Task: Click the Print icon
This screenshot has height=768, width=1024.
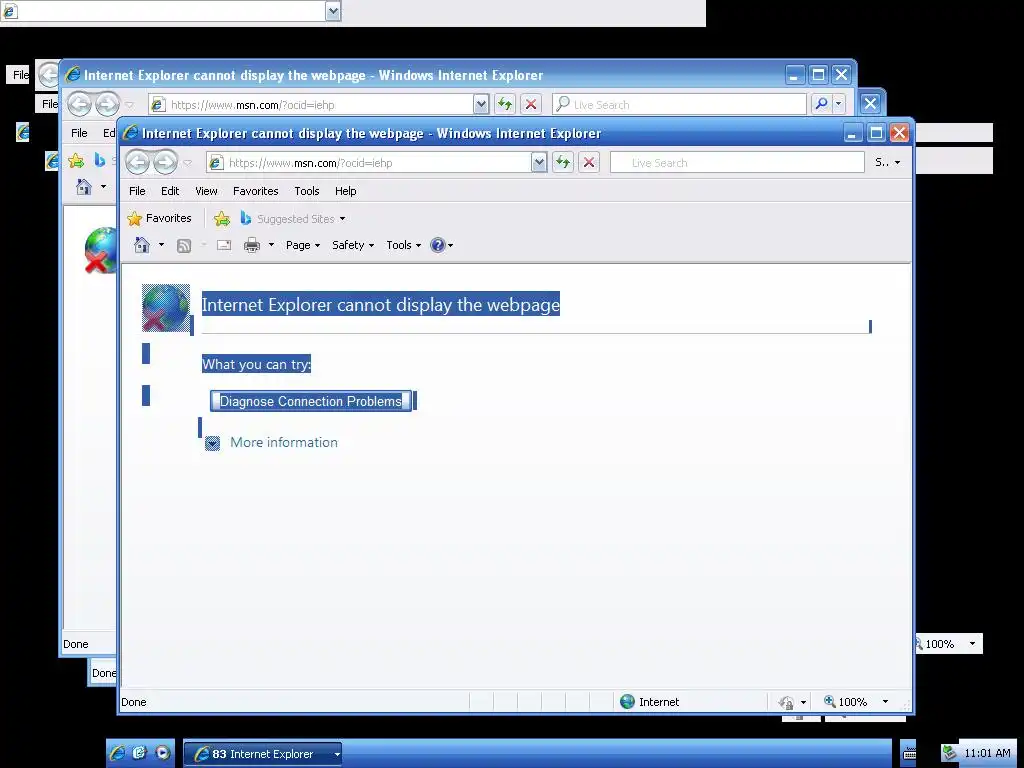Action: point(252,246)
